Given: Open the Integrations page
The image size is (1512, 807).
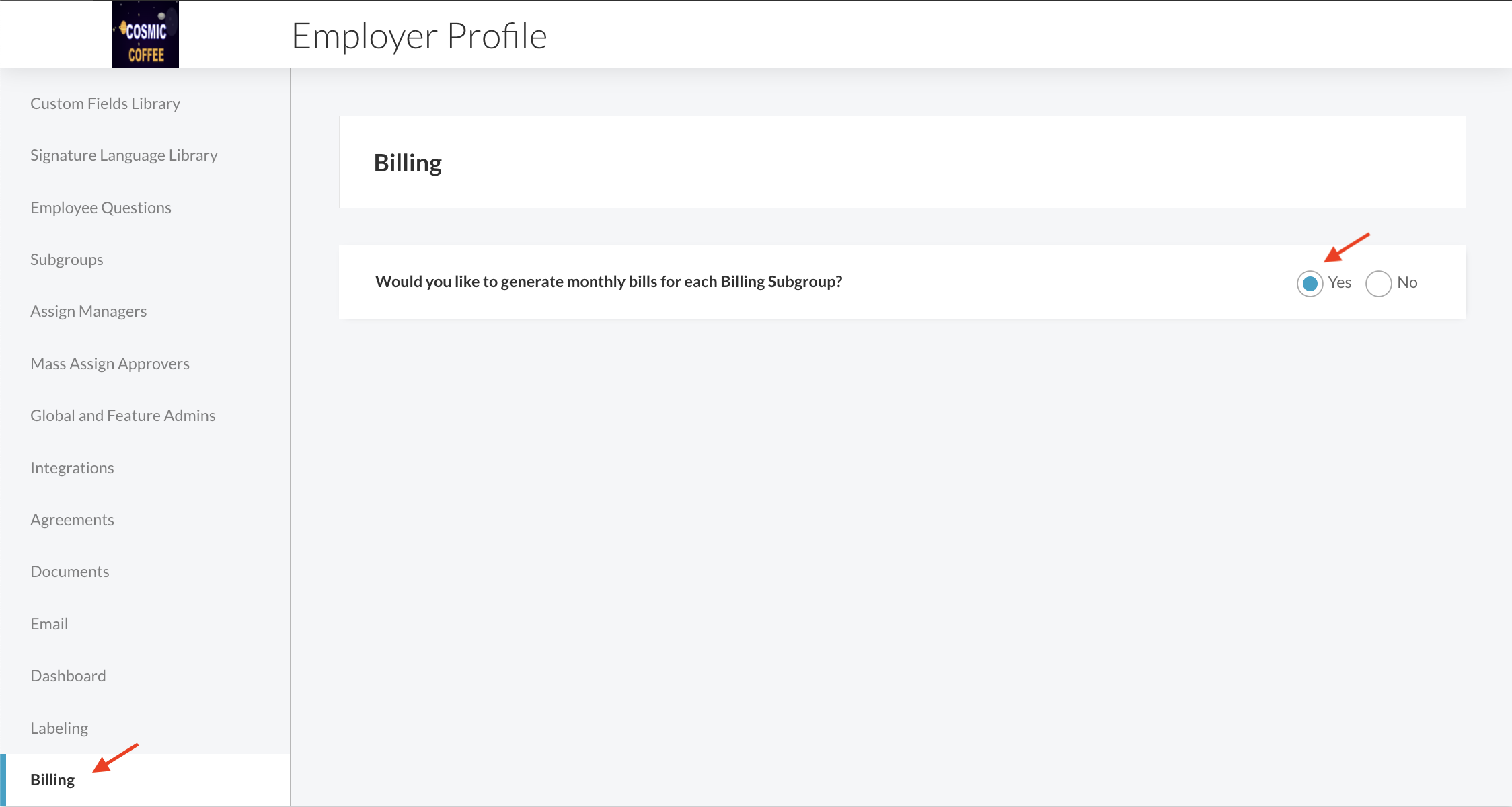Looking at the screenshot, I should point(72,468).
